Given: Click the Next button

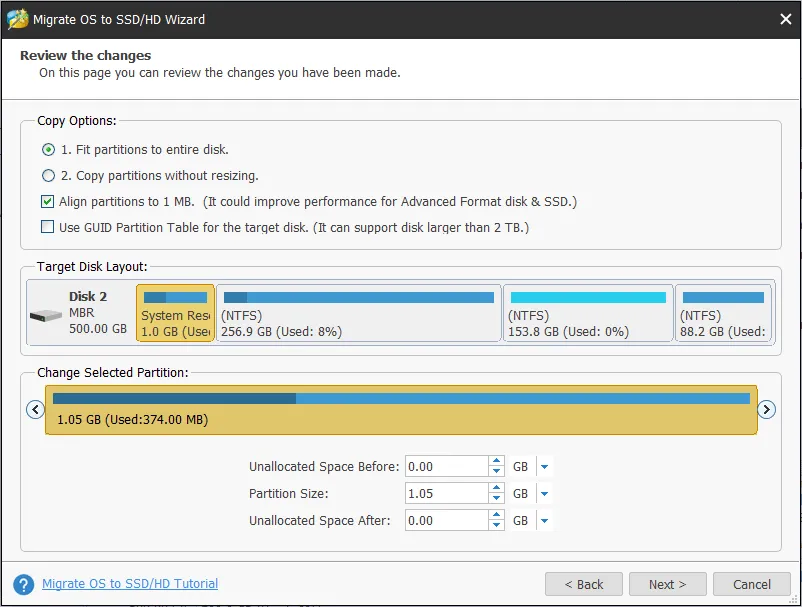Looking at the screenshot, I should point(667,584).
